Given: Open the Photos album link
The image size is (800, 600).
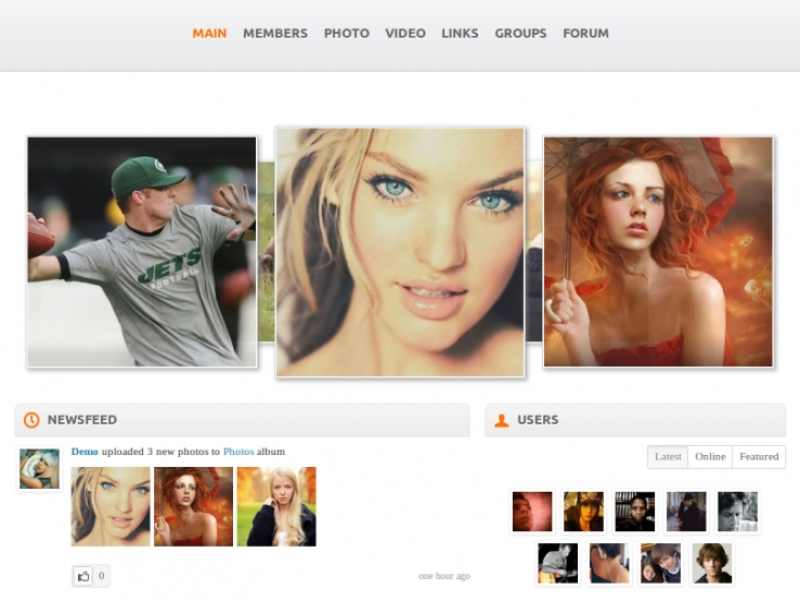Looking at the screenshot, I should pyautogui.click(x=238, y=452).
